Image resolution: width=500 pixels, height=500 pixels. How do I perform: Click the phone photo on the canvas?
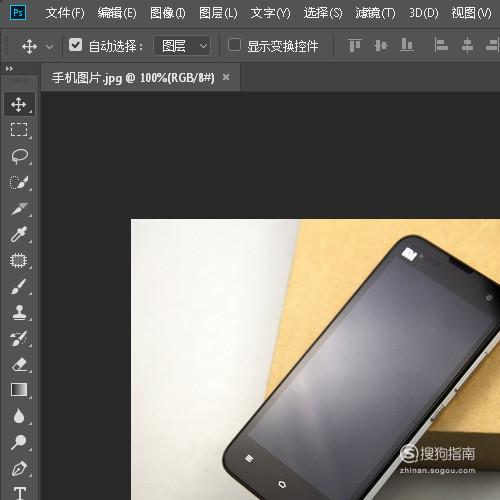[315, 359]
